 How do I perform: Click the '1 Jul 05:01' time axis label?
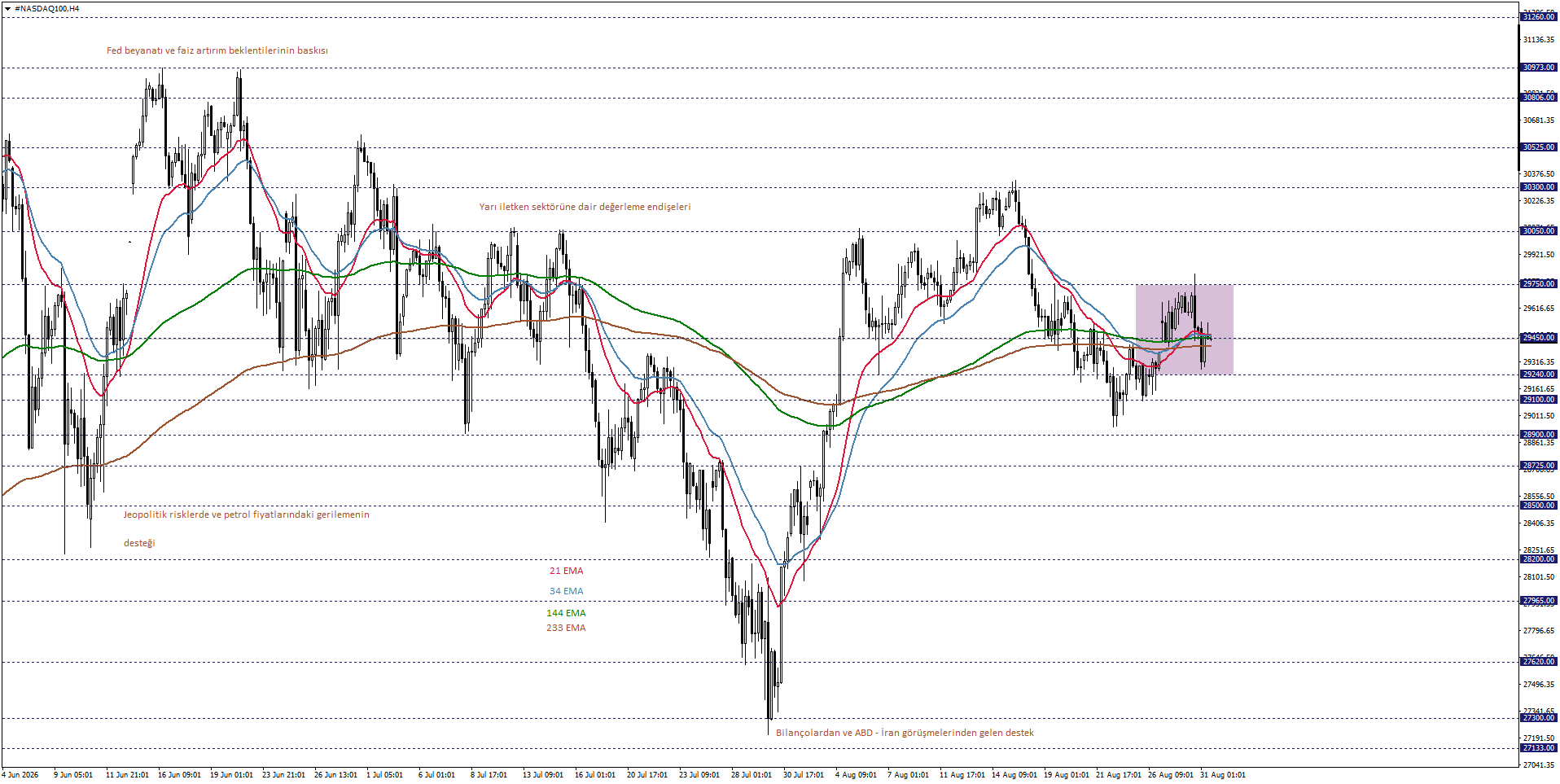(x=384, y=775)
